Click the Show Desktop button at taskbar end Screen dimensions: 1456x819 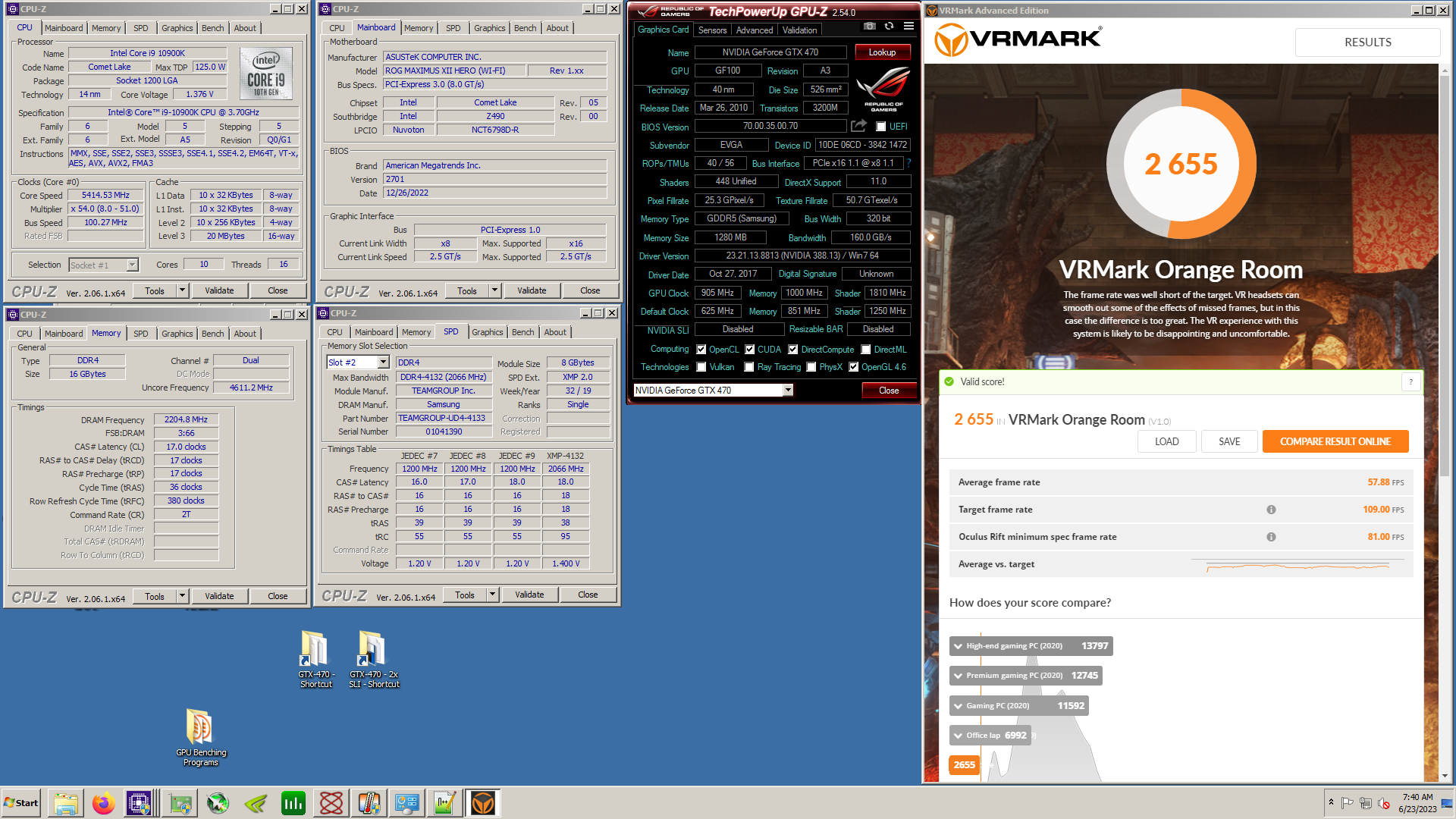pyautogui.click(x=1448, y=803)
